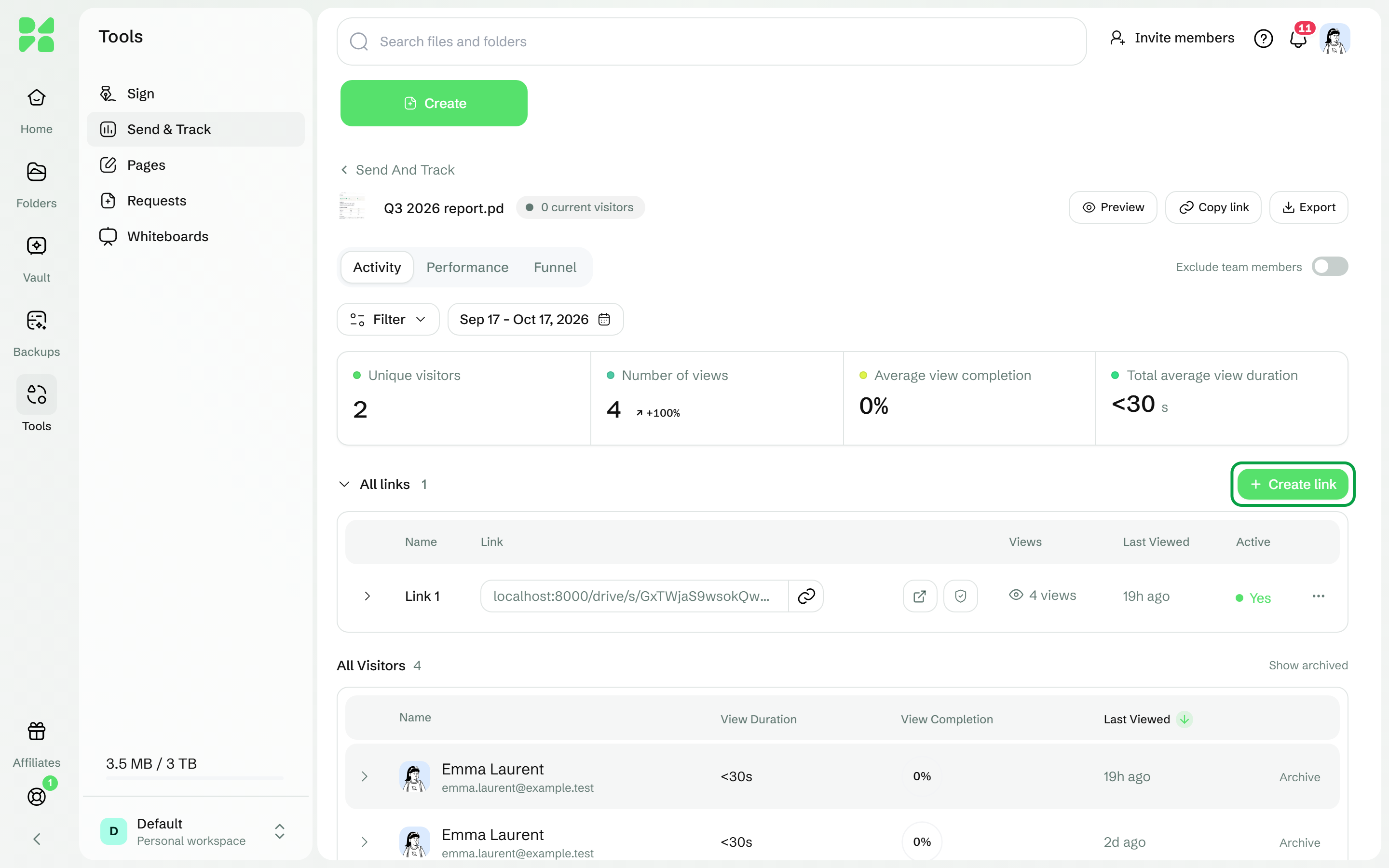
Task: Switch to the Activity tab
Action: (x=377, y=267)
